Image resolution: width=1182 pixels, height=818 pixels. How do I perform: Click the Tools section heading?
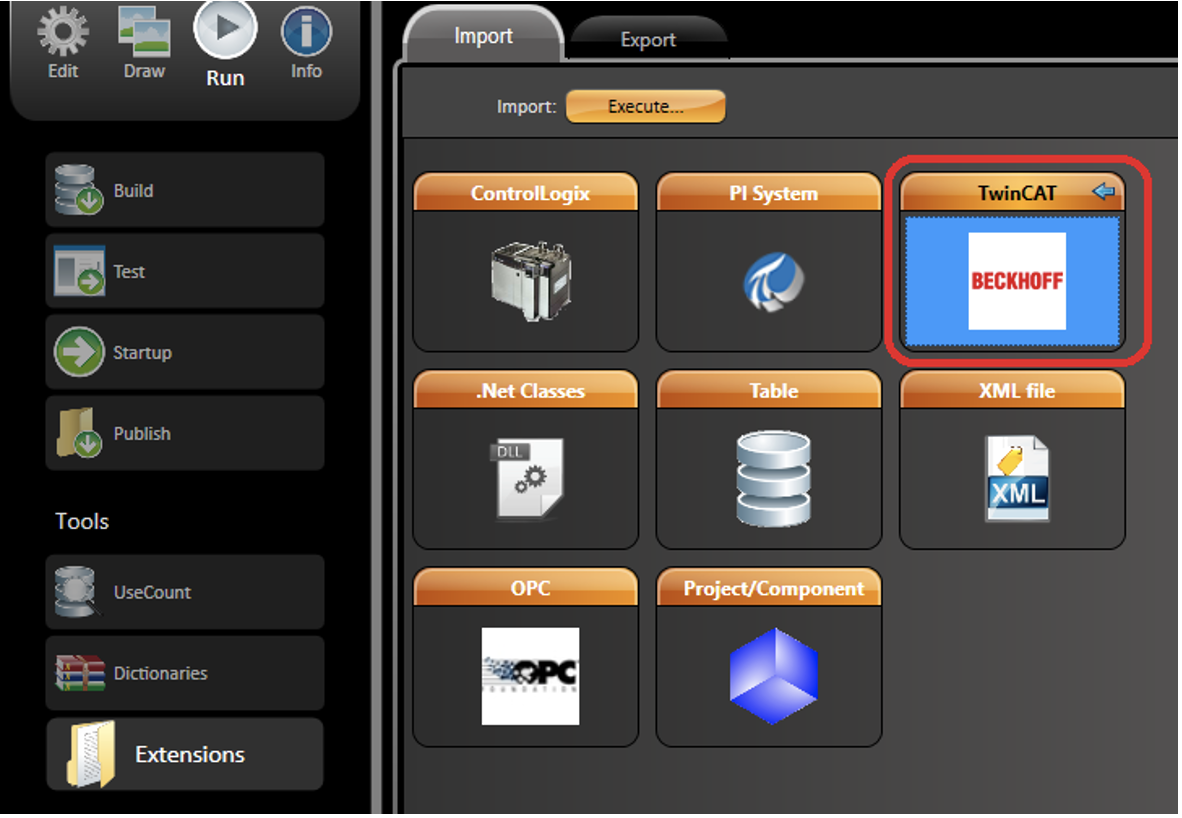[82, 522]
